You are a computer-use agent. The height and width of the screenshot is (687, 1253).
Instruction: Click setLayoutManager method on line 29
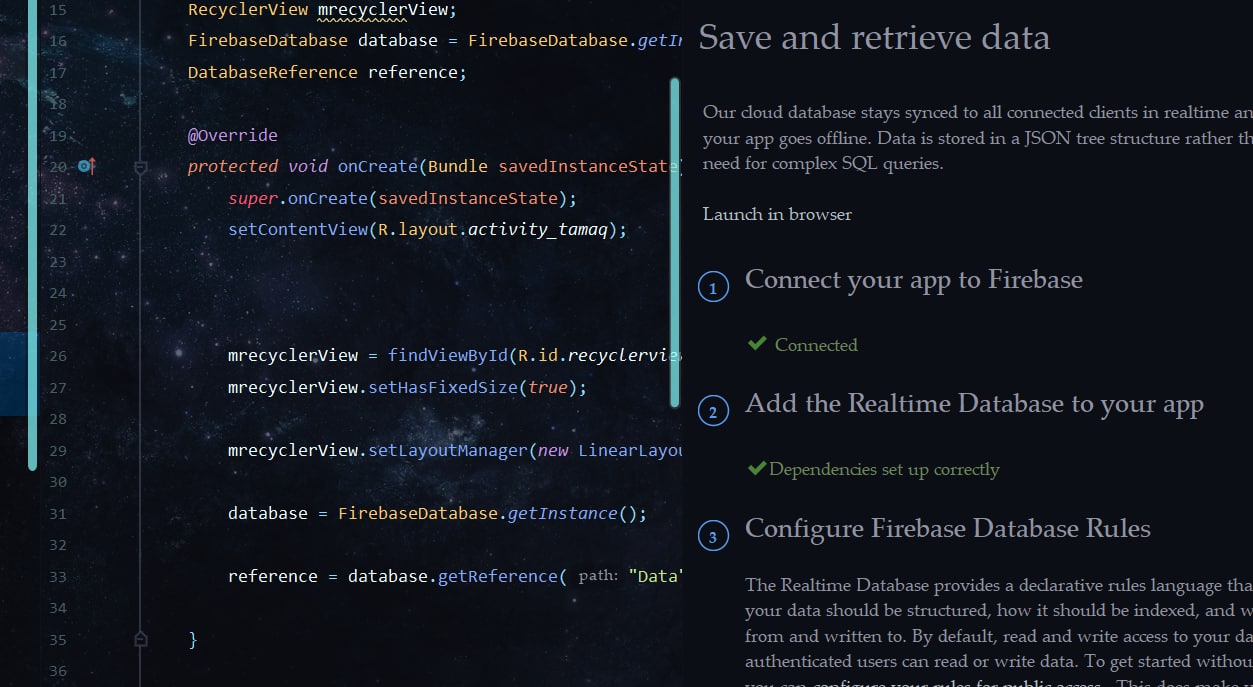(447, 450)
